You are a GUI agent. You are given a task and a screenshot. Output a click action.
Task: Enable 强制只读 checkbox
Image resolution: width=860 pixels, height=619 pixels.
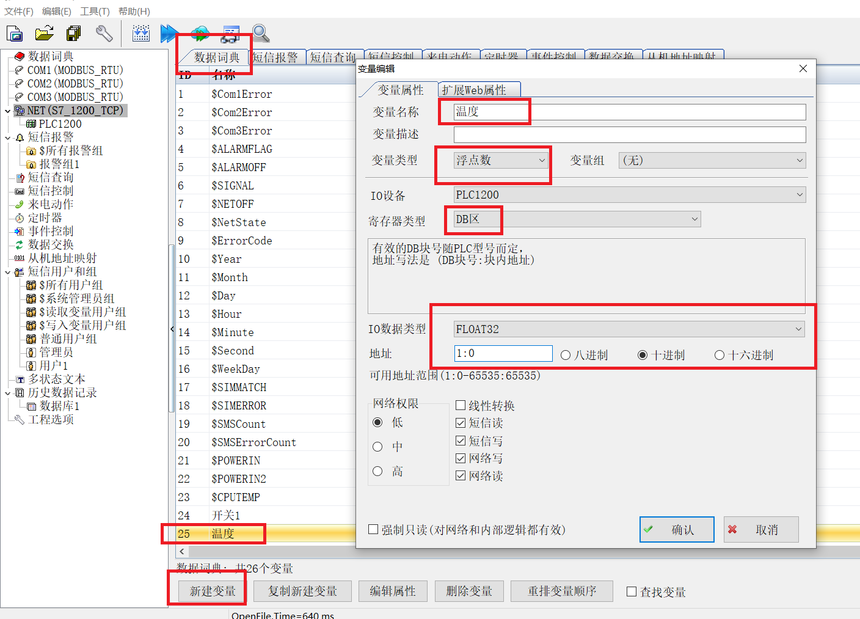click(373, 529)
